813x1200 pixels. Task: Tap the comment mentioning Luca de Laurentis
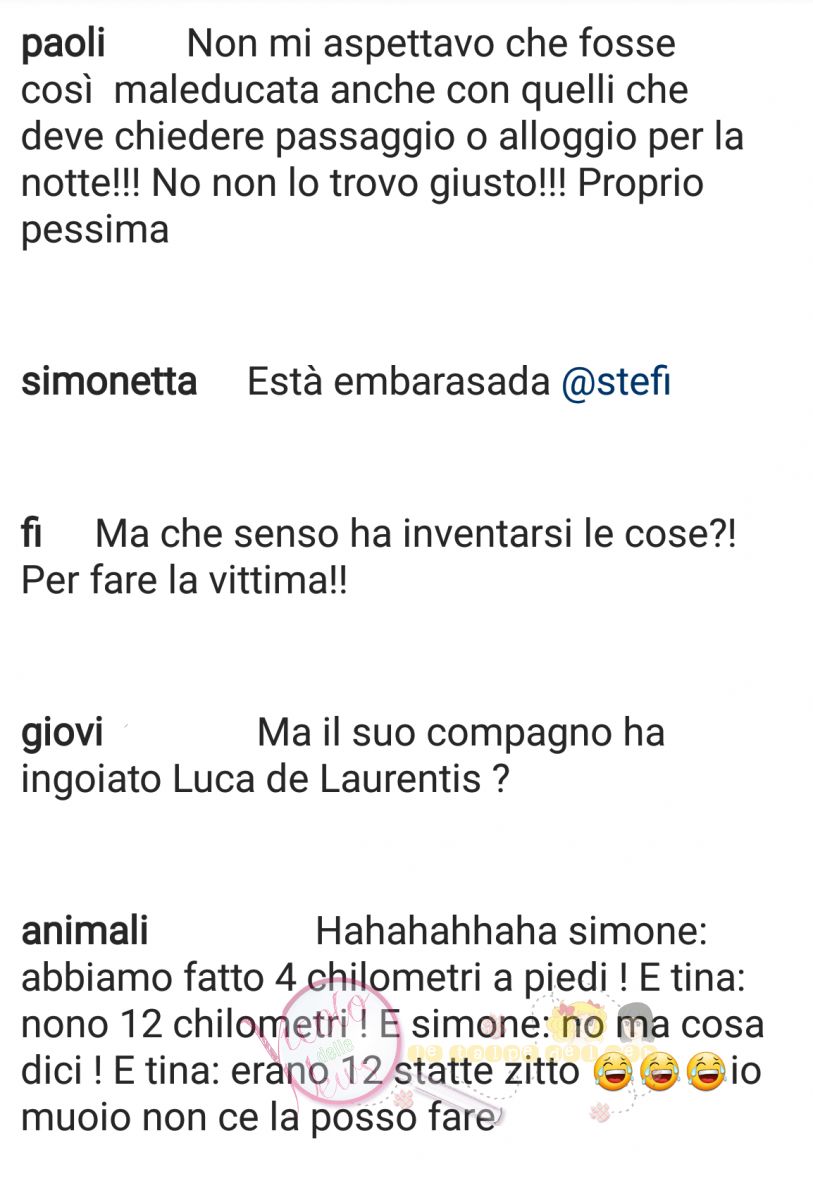tap(342, 754)
